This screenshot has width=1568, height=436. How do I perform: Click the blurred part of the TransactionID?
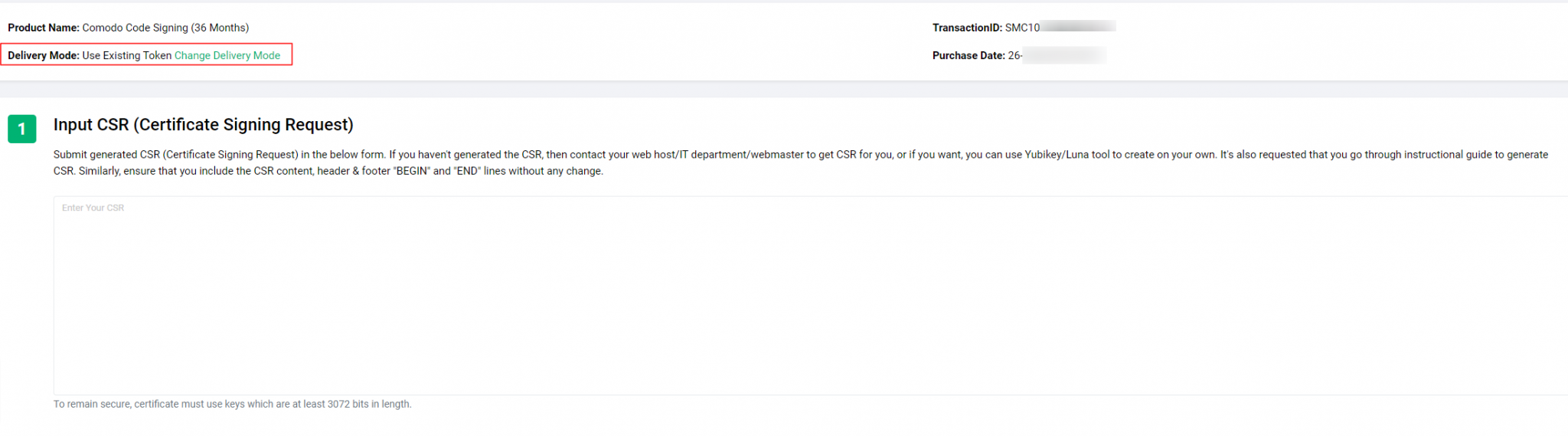coord(1077,27)
